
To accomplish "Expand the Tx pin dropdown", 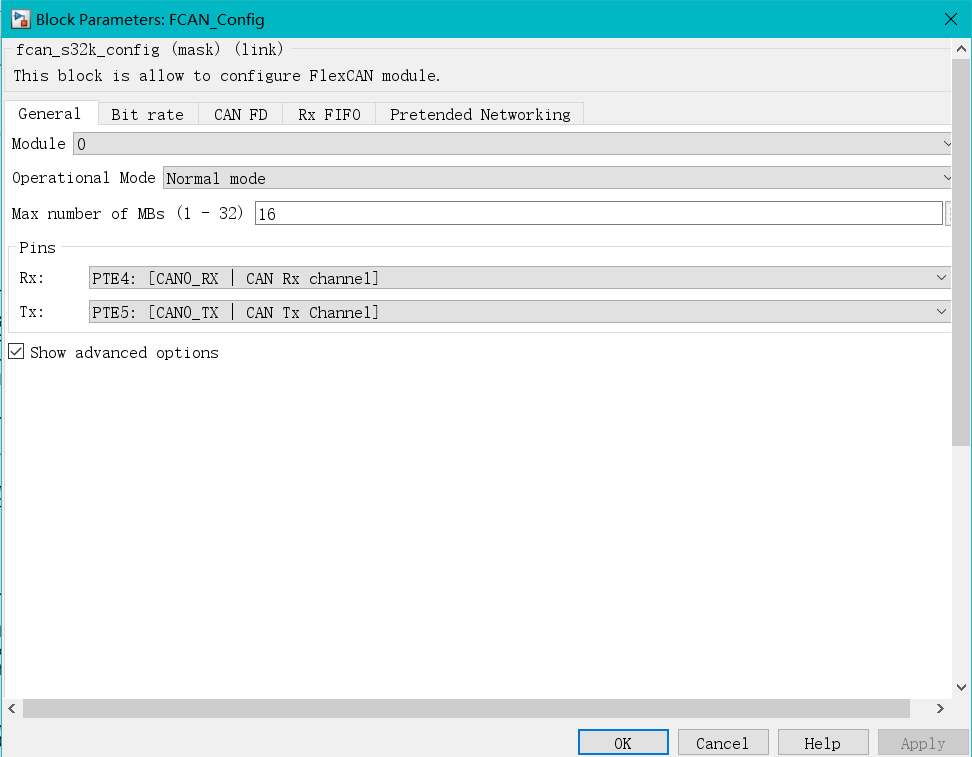I will [519, 312].
